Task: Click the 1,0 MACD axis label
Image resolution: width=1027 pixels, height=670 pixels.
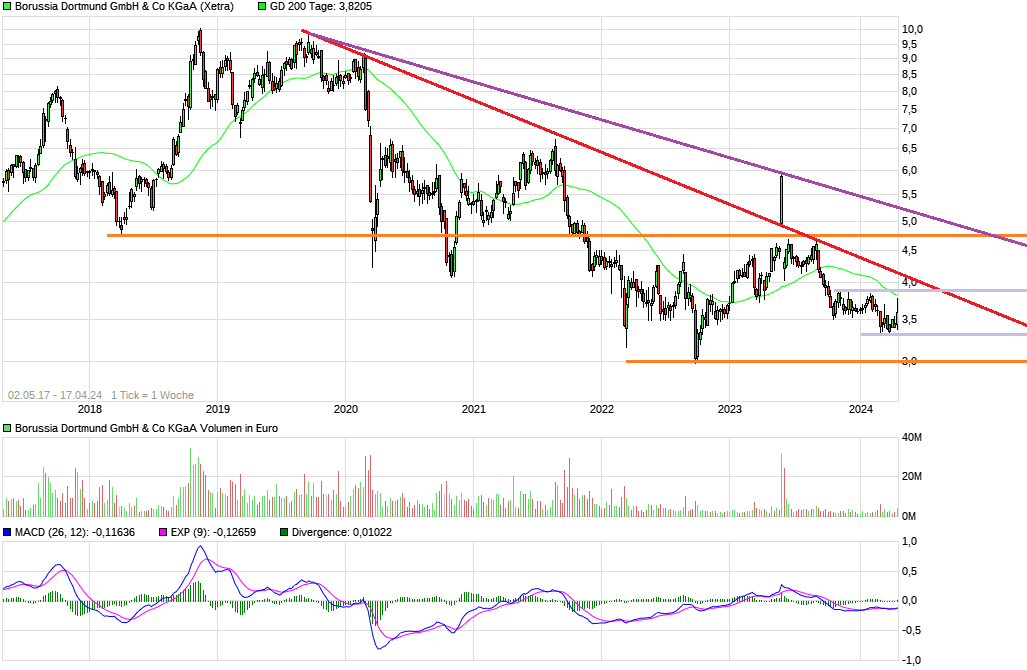Action: [910, 542]
